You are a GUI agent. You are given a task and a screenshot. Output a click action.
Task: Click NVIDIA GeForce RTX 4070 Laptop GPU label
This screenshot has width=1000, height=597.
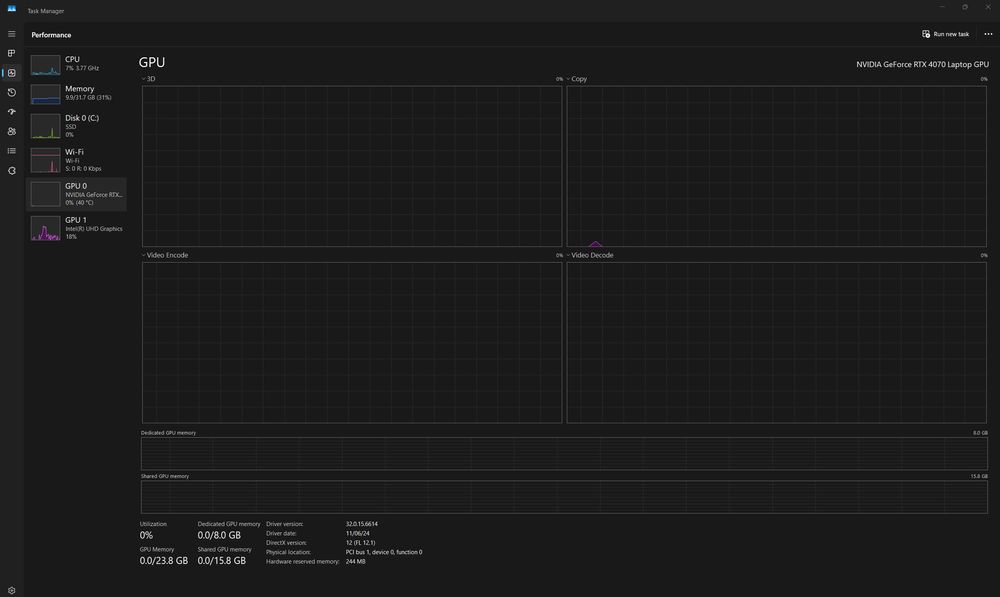click(x=922, y=64)
